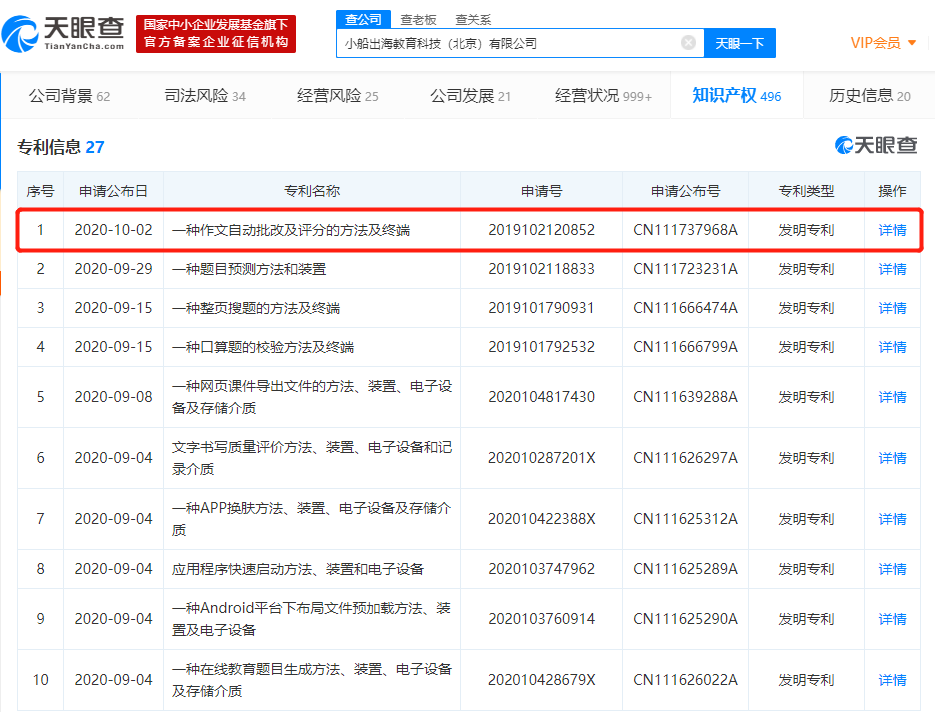Image resolution: width=935 pixels, height=712 pixels.
Task: Click the 申请公布日 column header
Action: pyautogui.click(x=113, y=191)
